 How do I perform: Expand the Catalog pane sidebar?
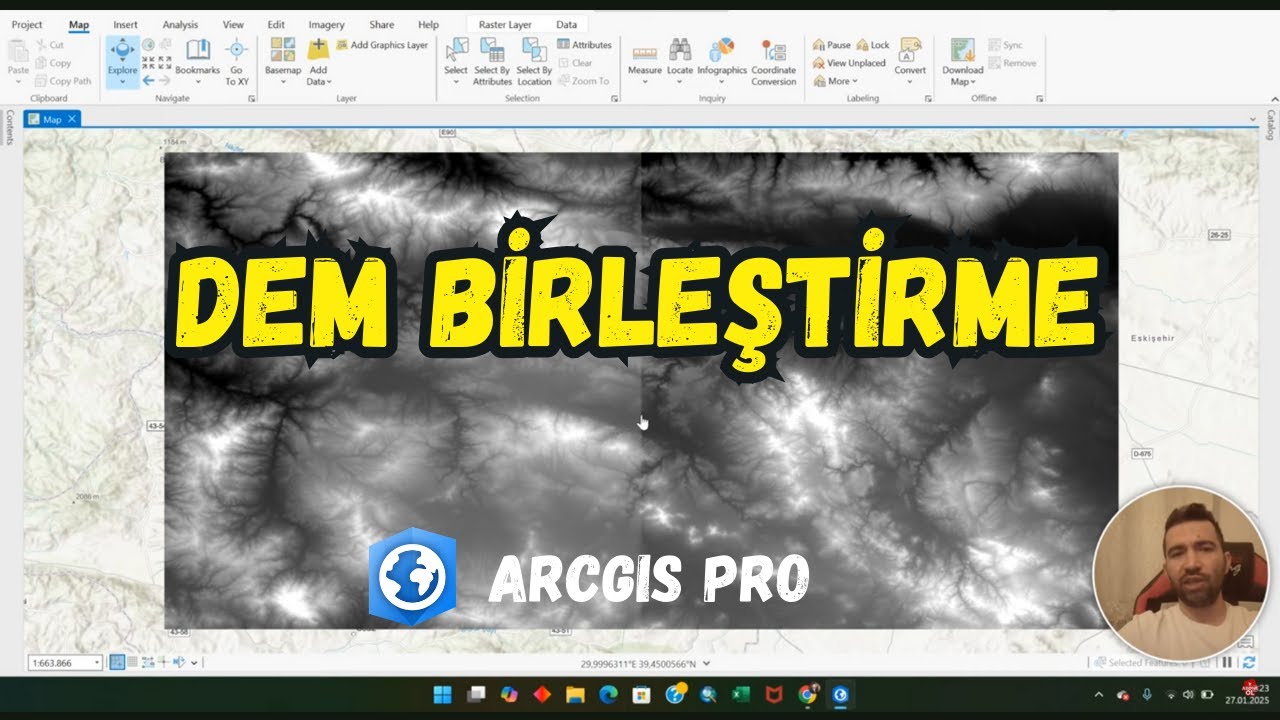[1270, 125]
